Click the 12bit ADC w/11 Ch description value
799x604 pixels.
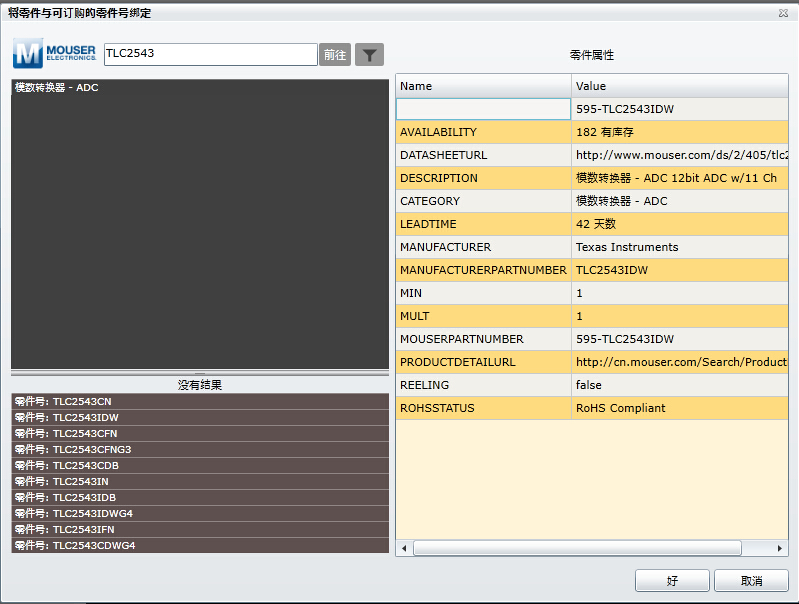680,178
